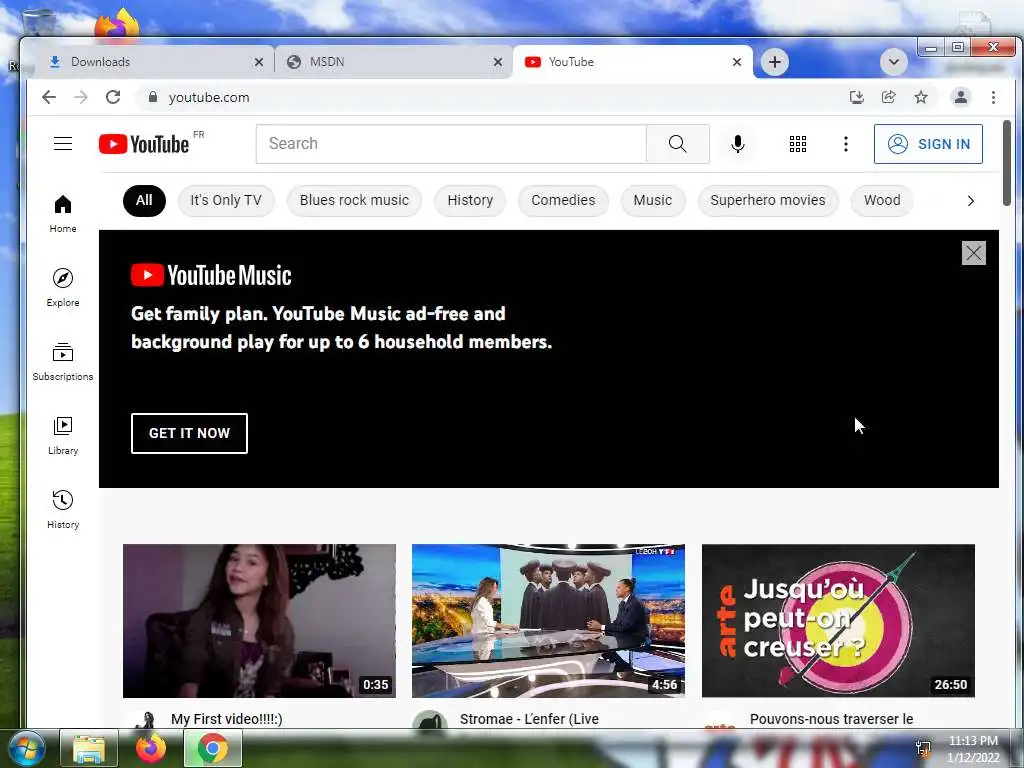Close the MSDN tab
This screenshot has width=1024, height=768.
pos(498,62)
